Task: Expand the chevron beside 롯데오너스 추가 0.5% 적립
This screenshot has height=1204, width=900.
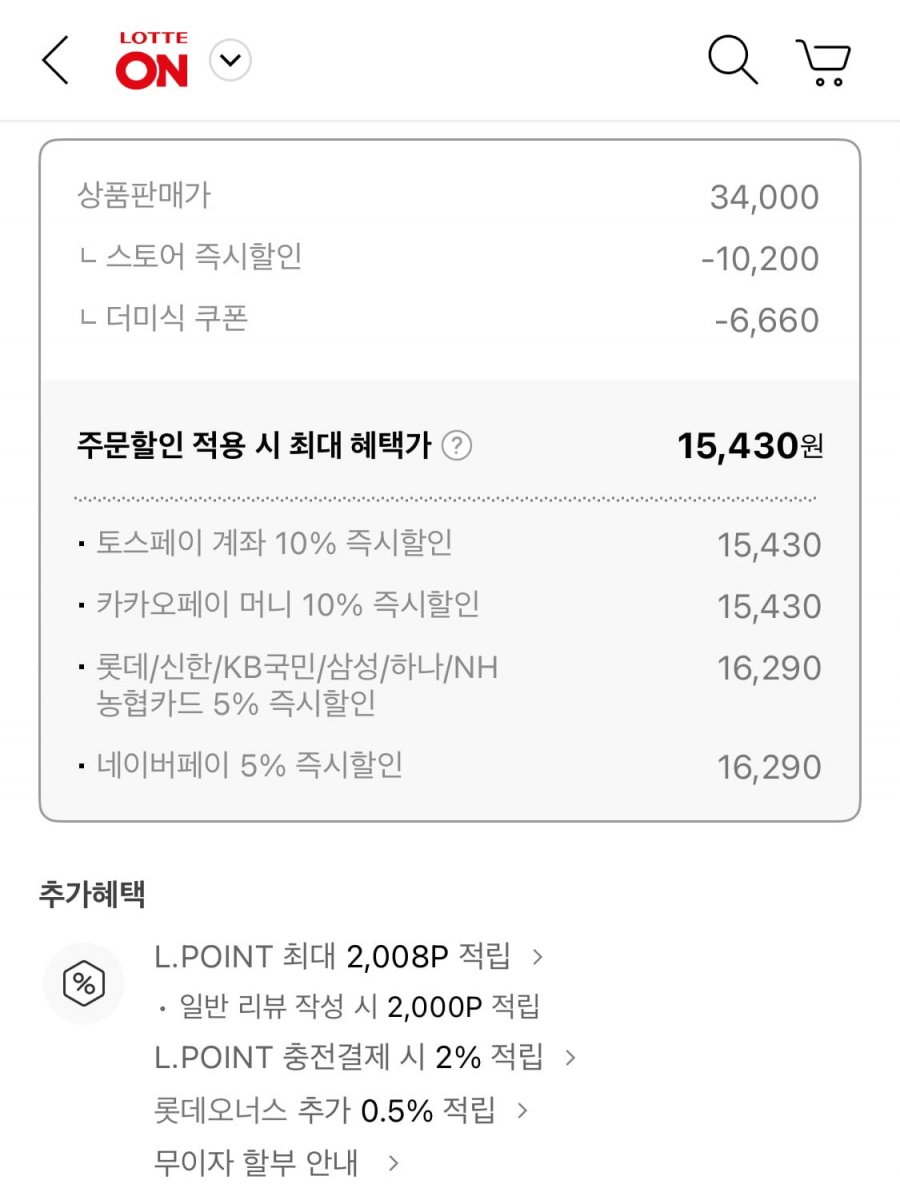Action: tap(522, 1110)
